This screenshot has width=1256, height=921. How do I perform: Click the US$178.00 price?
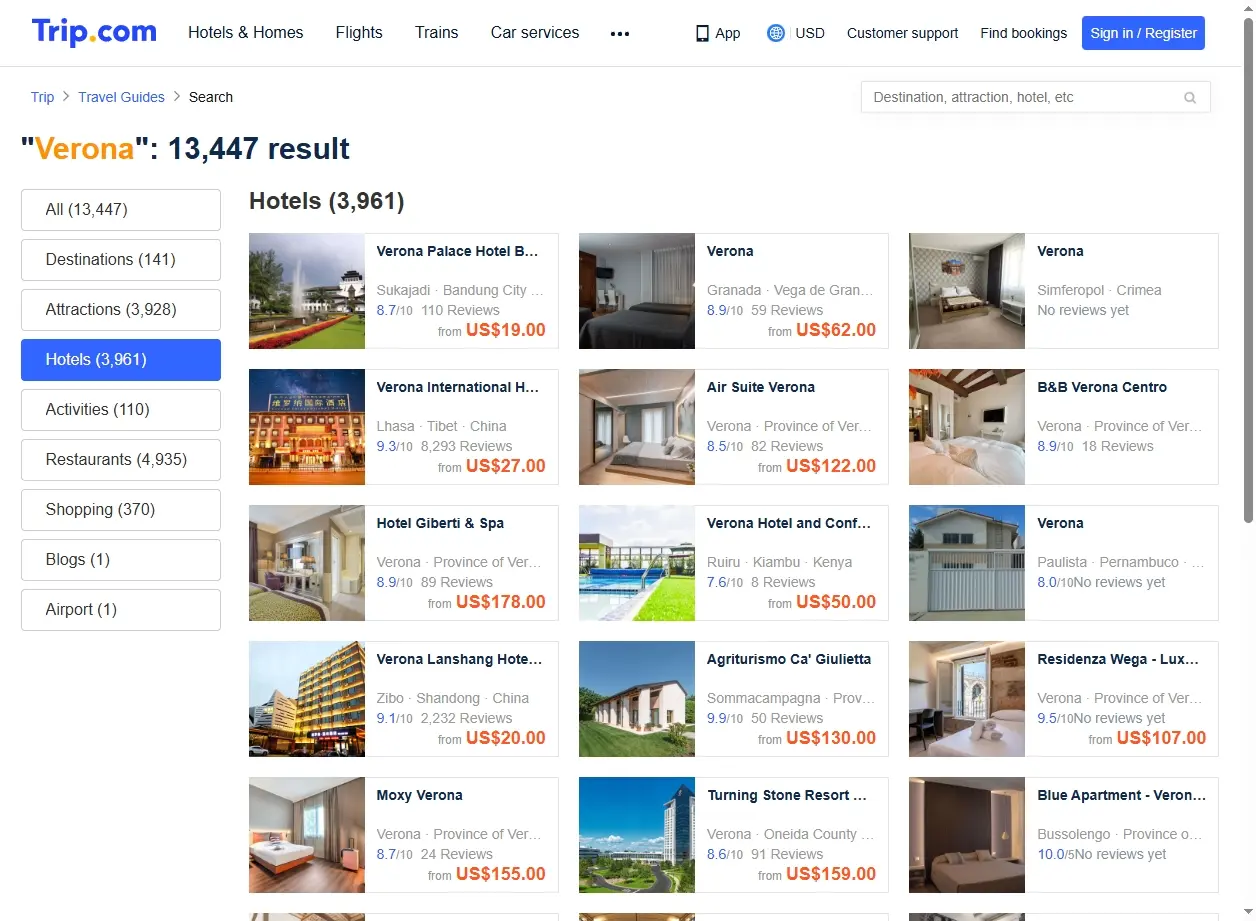[501, 602]
